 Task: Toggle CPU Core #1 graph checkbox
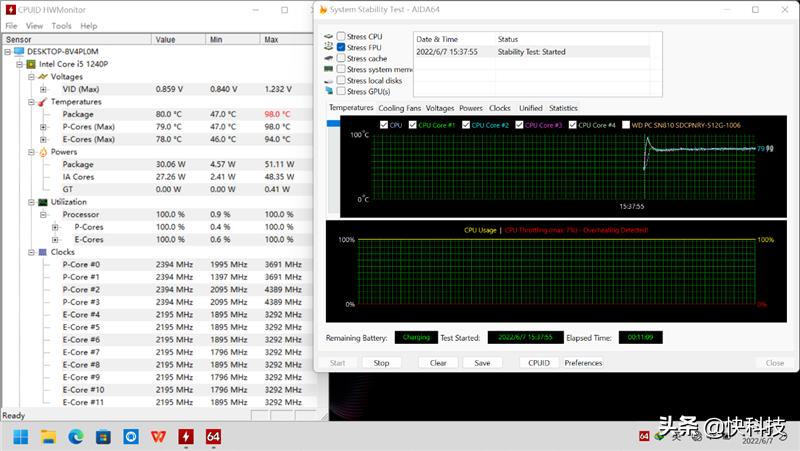click(x=412, y=125)
